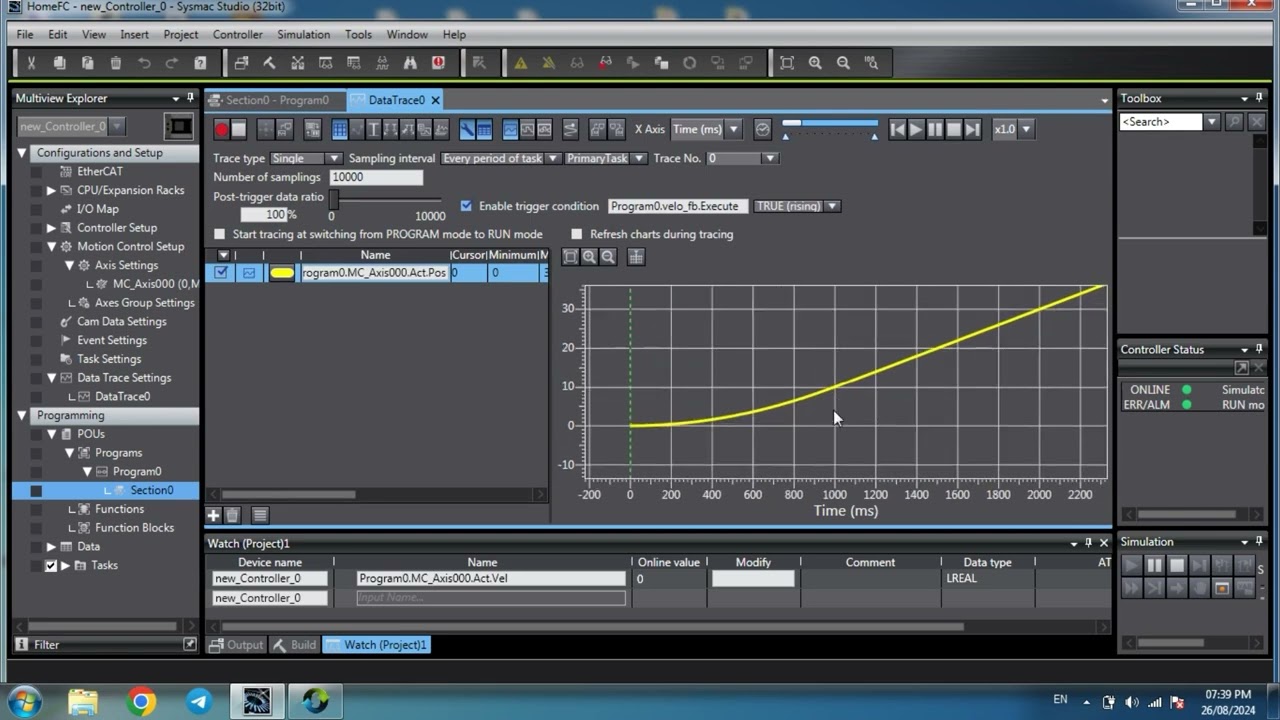Start tracing with the red record button
This screenshot has width=1280, height=720.
pos(222,129)
